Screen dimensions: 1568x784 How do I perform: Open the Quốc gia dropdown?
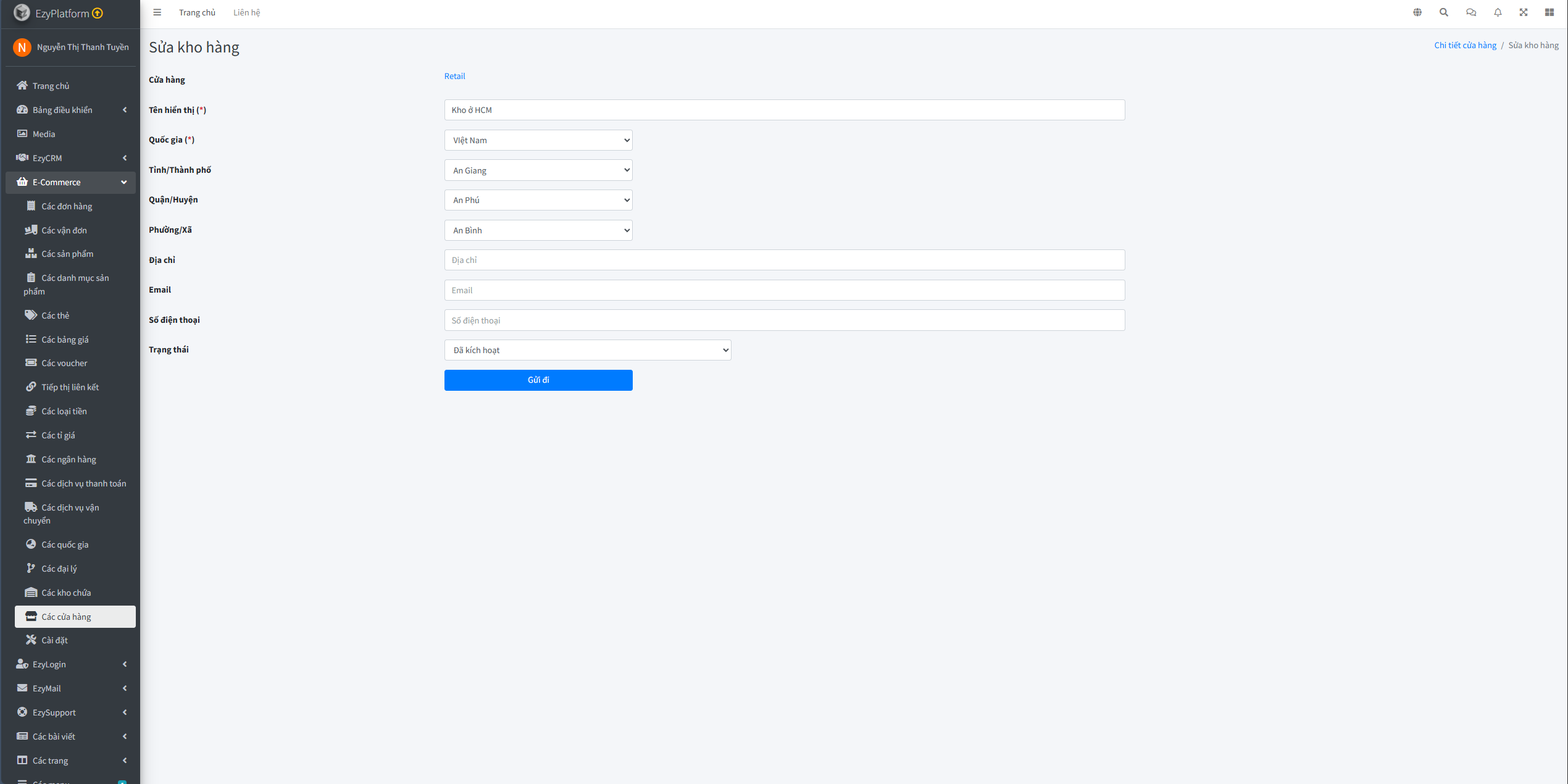pos(538,140)
